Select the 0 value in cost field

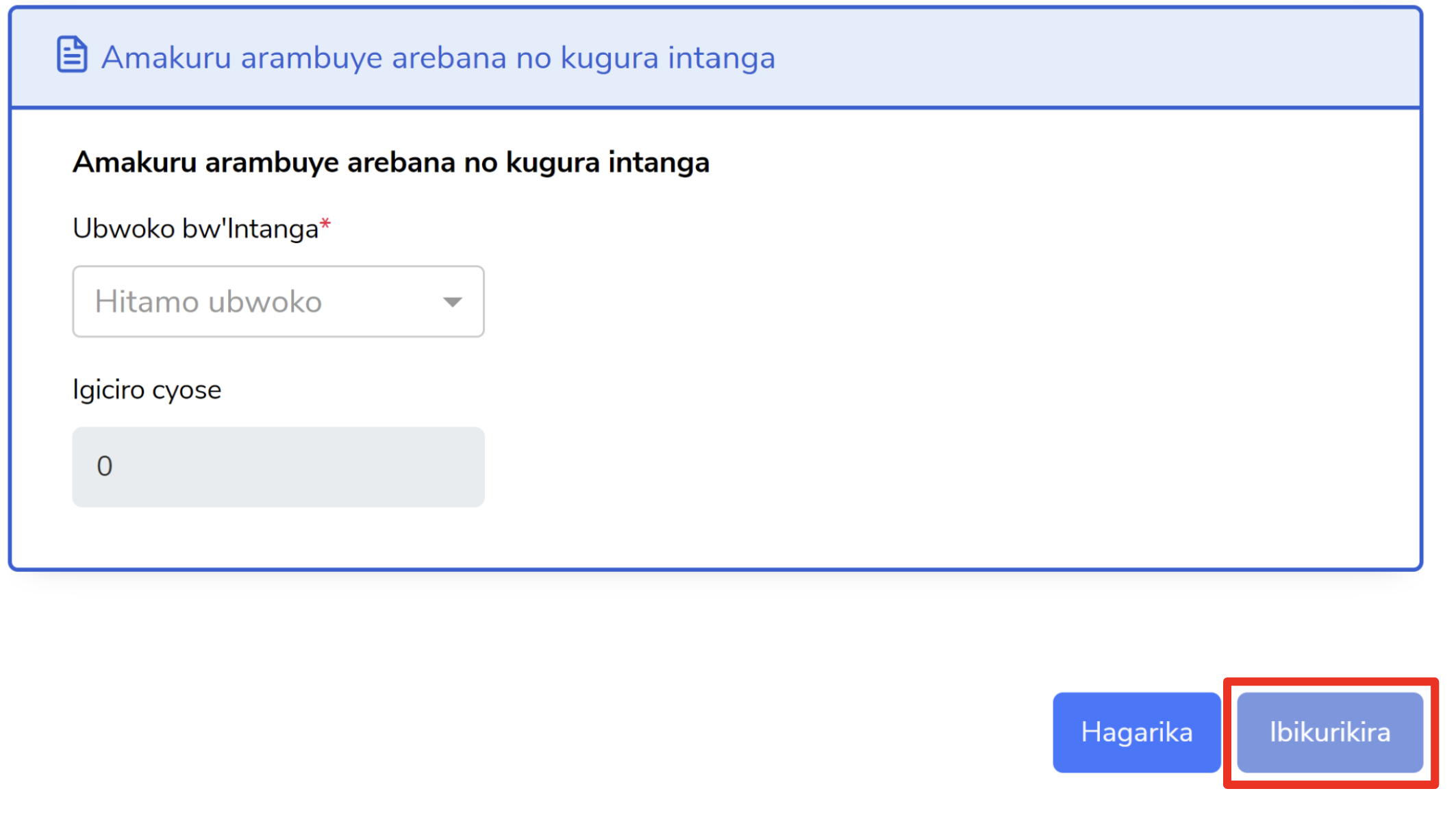tap(105, 466)
